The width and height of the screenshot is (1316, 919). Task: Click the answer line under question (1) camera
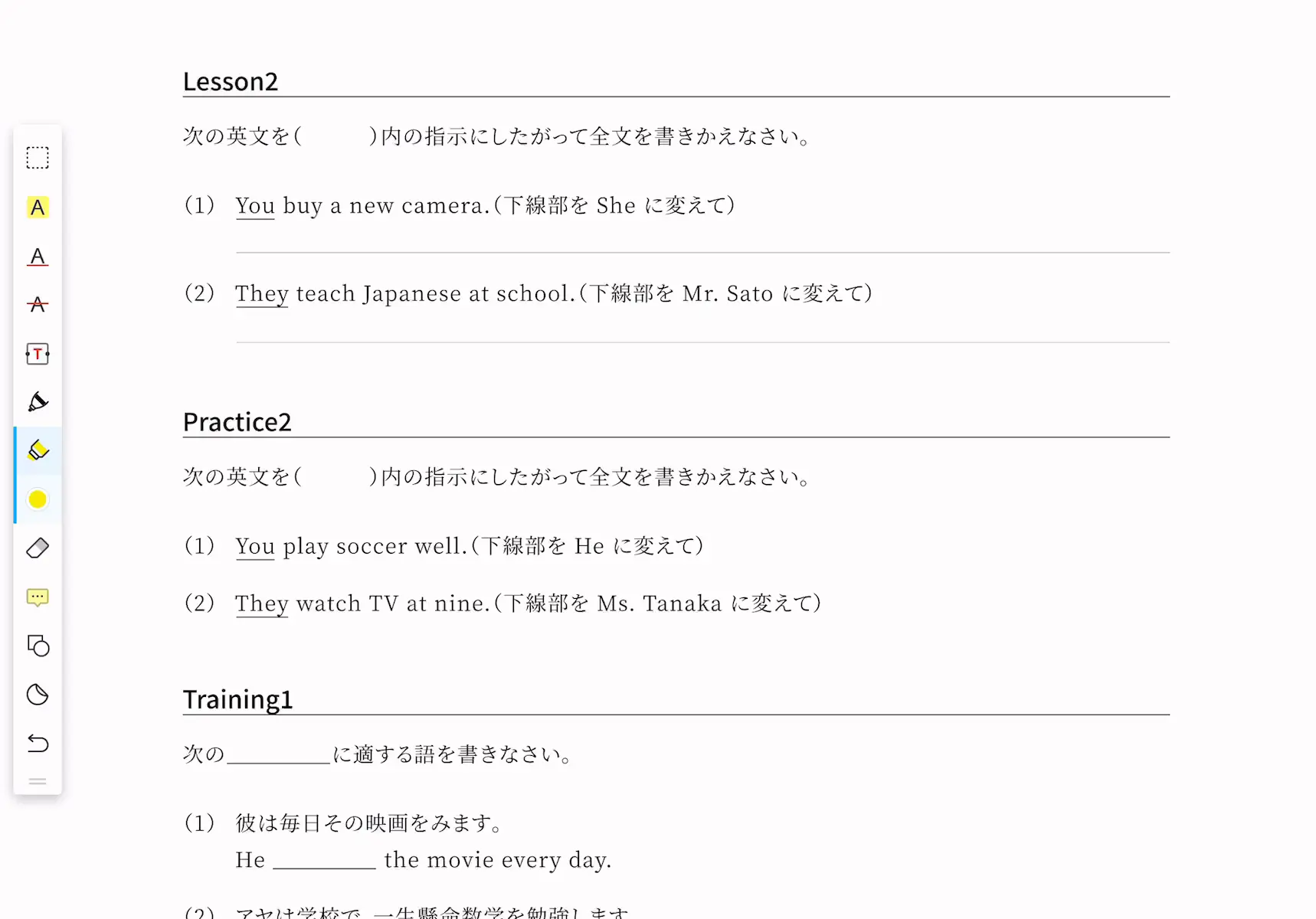(702, 252)
